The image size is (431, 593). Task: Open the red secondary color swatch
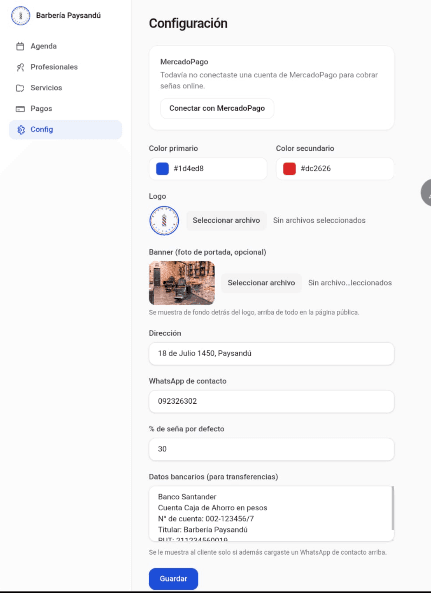tap(289, 169)
